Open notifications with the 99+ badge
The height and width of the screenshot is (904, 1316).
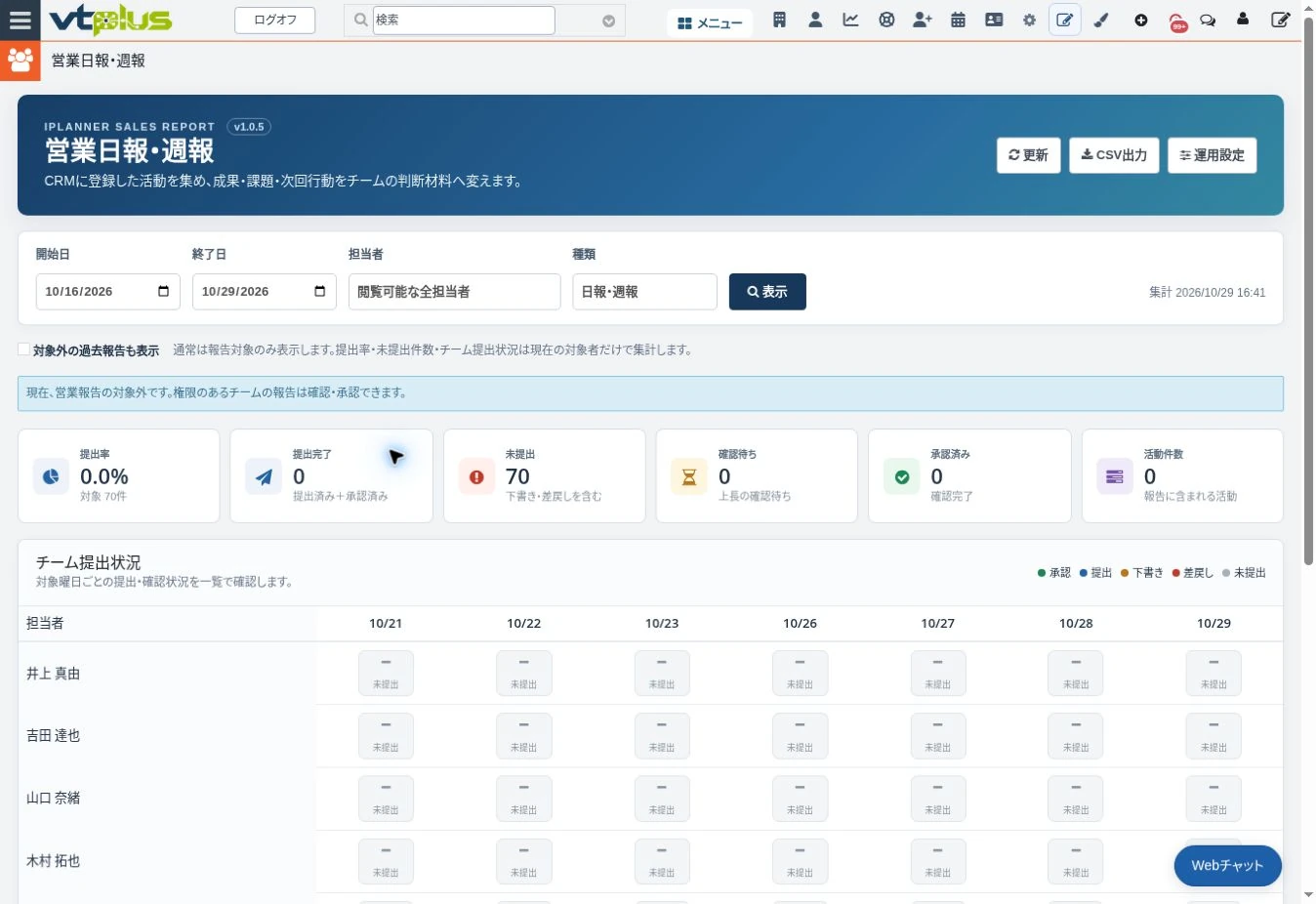click(1177, 21)
